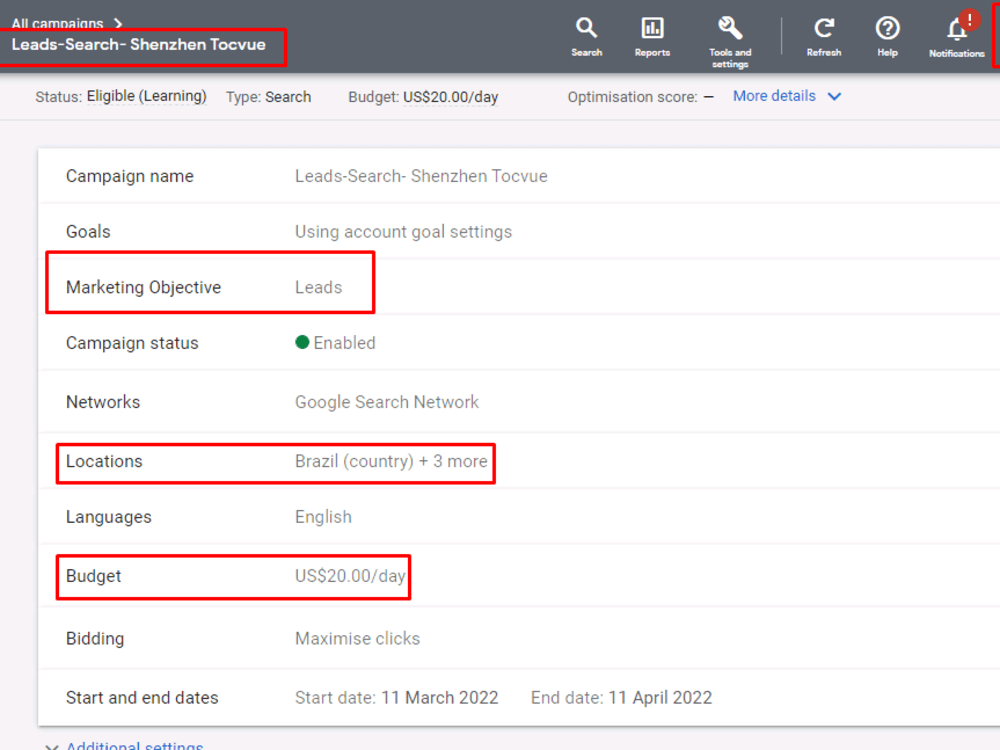Open the Goals settings row

pyautogui.click(x=519, y=232)
